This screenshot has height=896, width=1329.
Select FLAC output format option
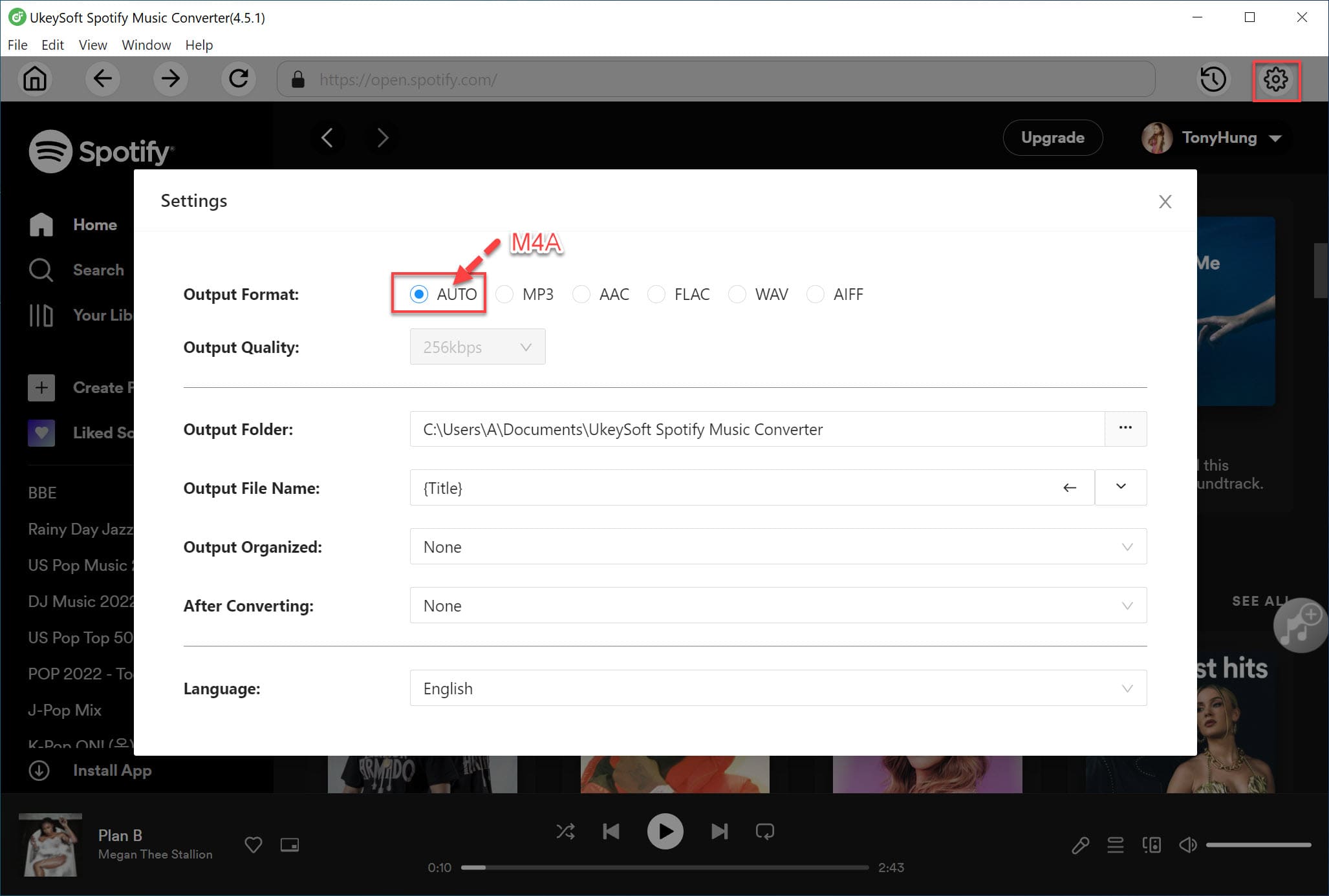pos(656,293)
